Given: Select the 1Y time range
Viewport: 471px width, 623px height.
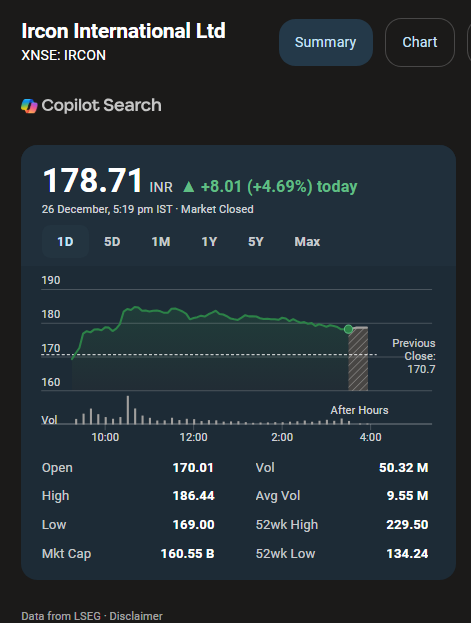Looking at the screenshot, I should [209, 242].
